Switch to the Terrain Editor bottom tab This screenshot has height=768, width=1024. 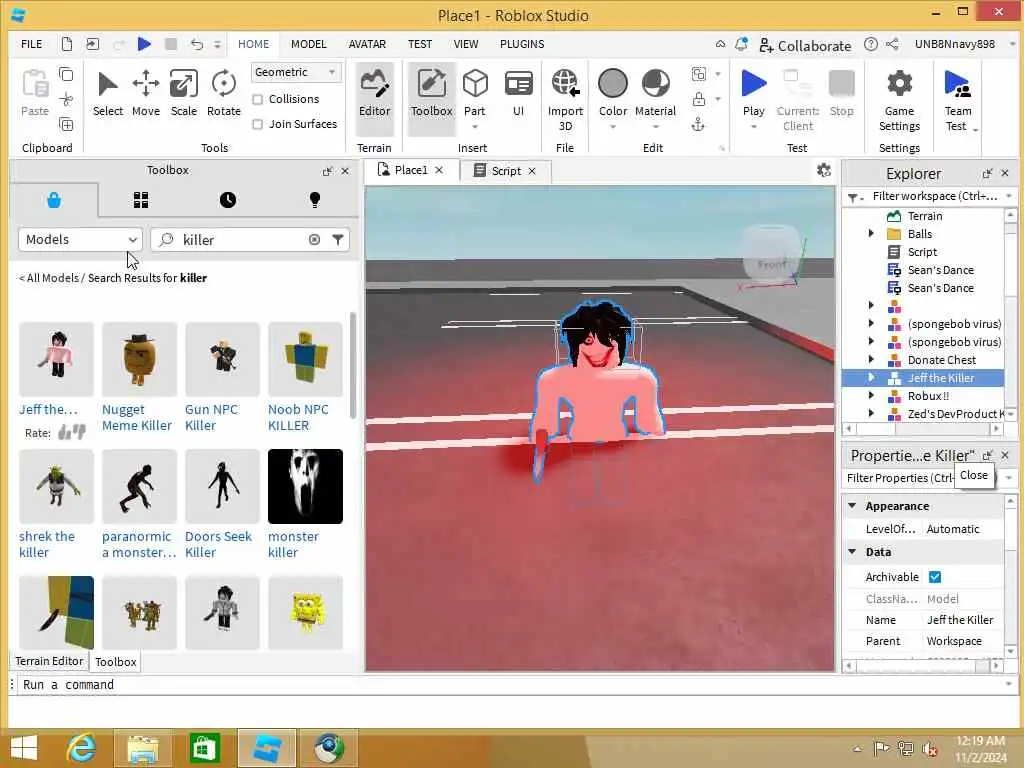tap(49, 661)
